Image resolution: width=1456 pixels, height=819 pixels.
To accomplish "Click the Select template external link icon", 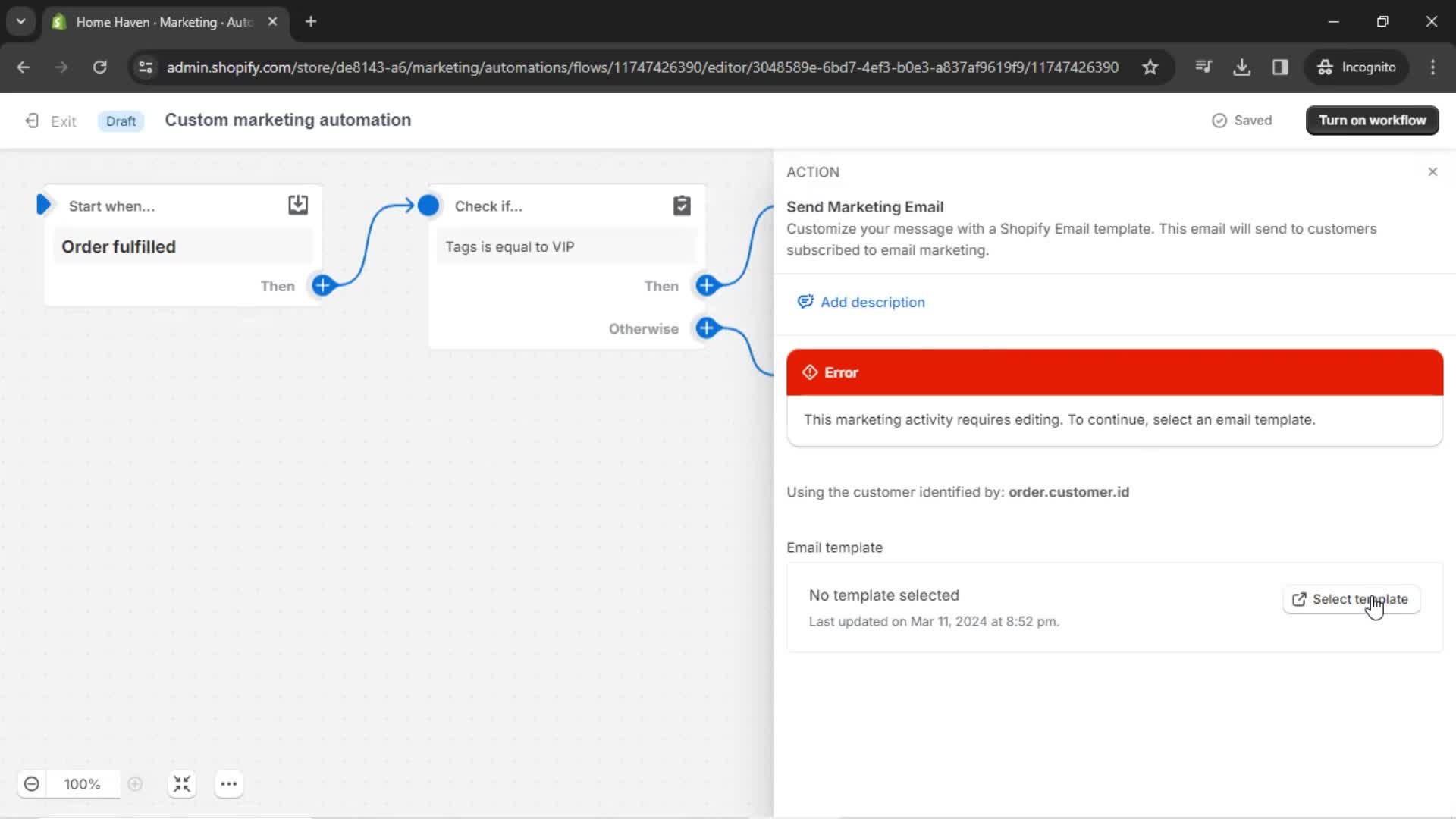I will [1300, 599].
